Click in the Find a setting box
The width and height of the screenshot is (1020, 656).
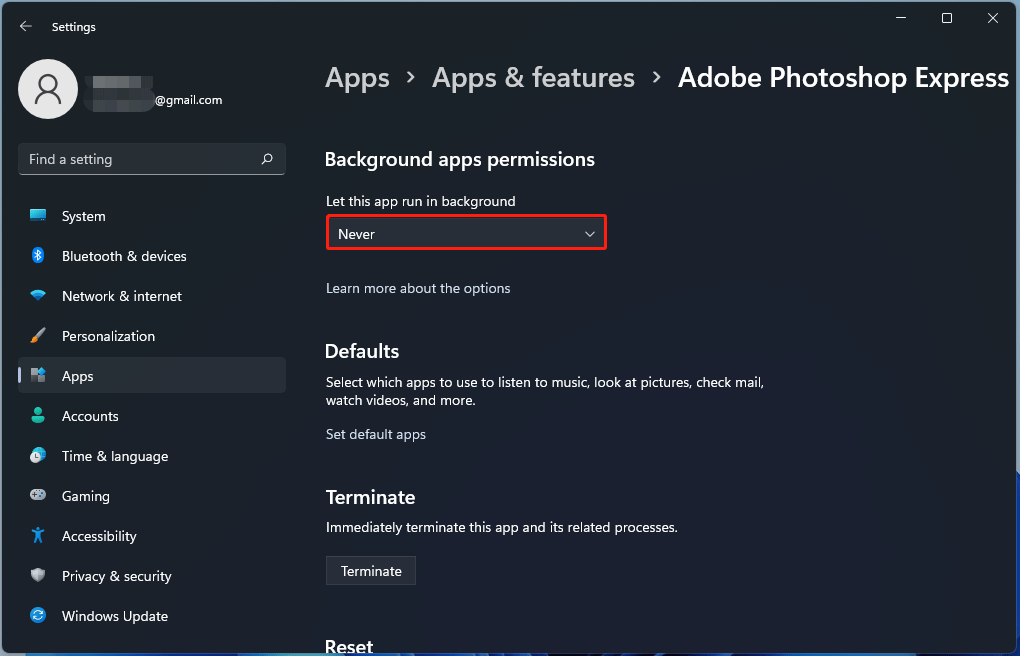click(152, 159)
